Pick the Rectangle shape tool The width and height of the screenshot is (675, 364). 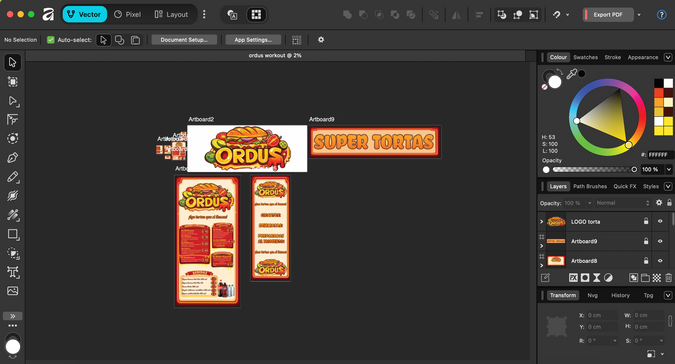[x=12, y=234]
